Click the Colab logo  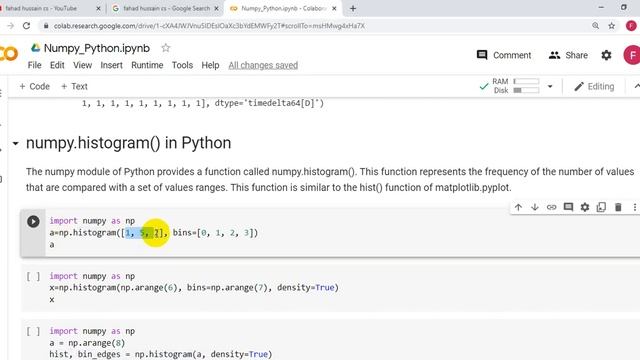click(9, 53)
